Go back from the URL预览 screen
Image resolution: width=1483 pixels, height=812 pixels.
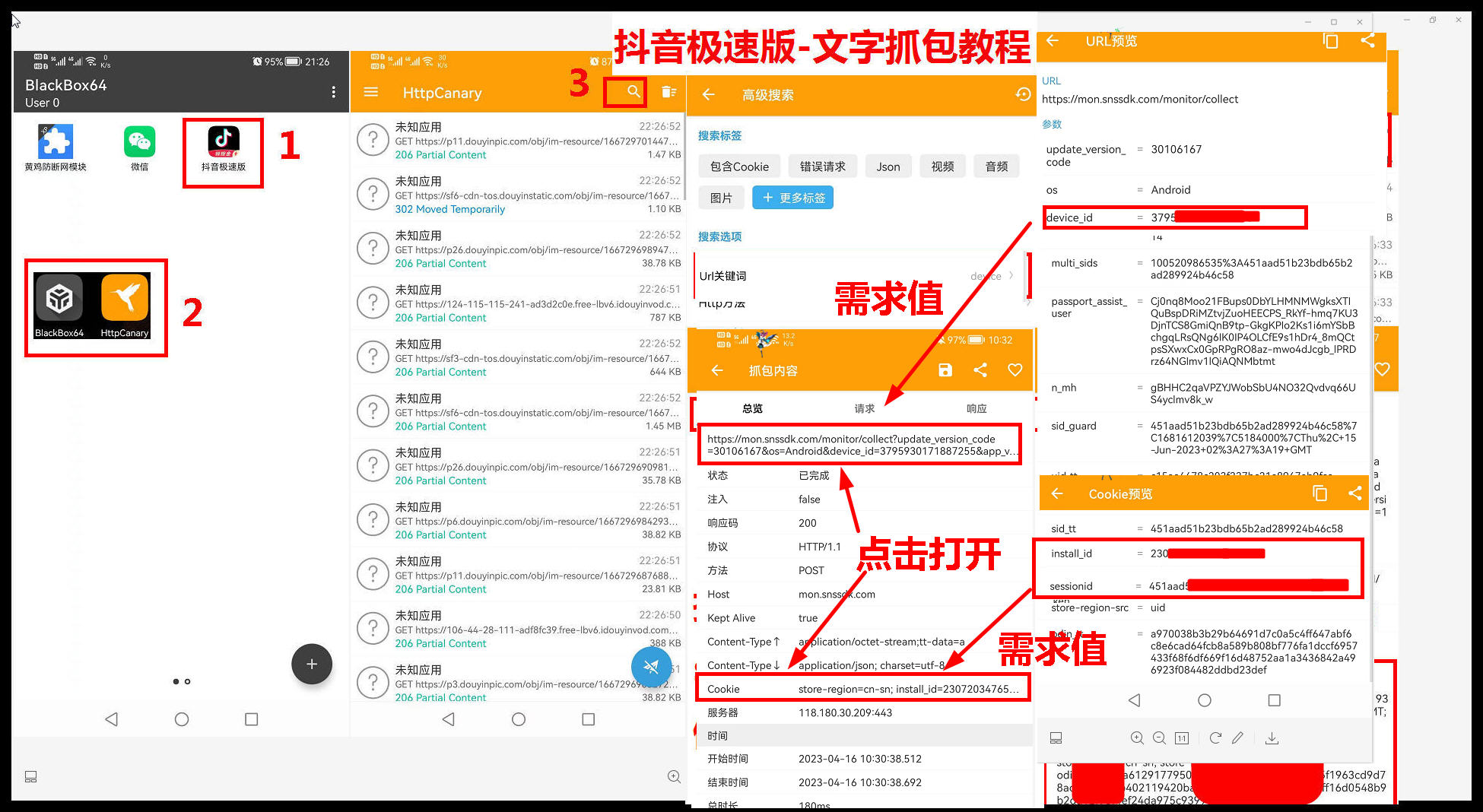click(x=1053, y=41)
